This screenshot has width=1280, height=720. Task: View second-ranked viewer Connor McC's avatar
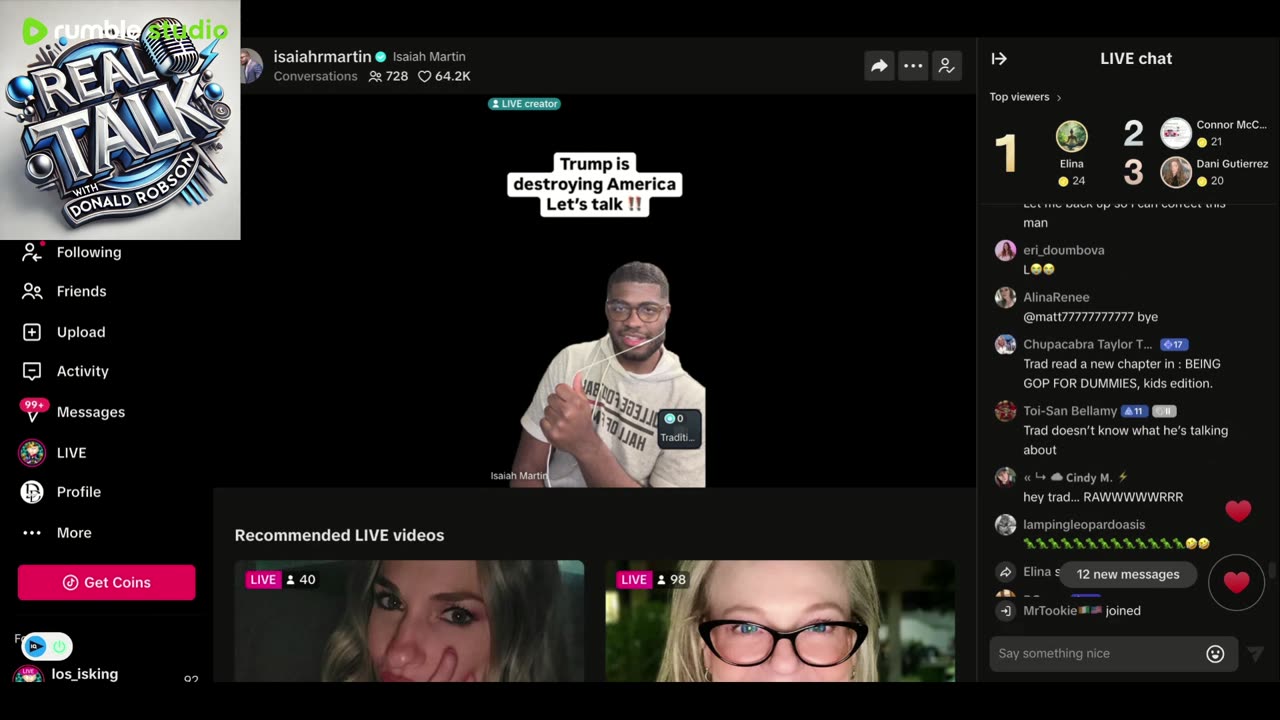(1176, 133)
